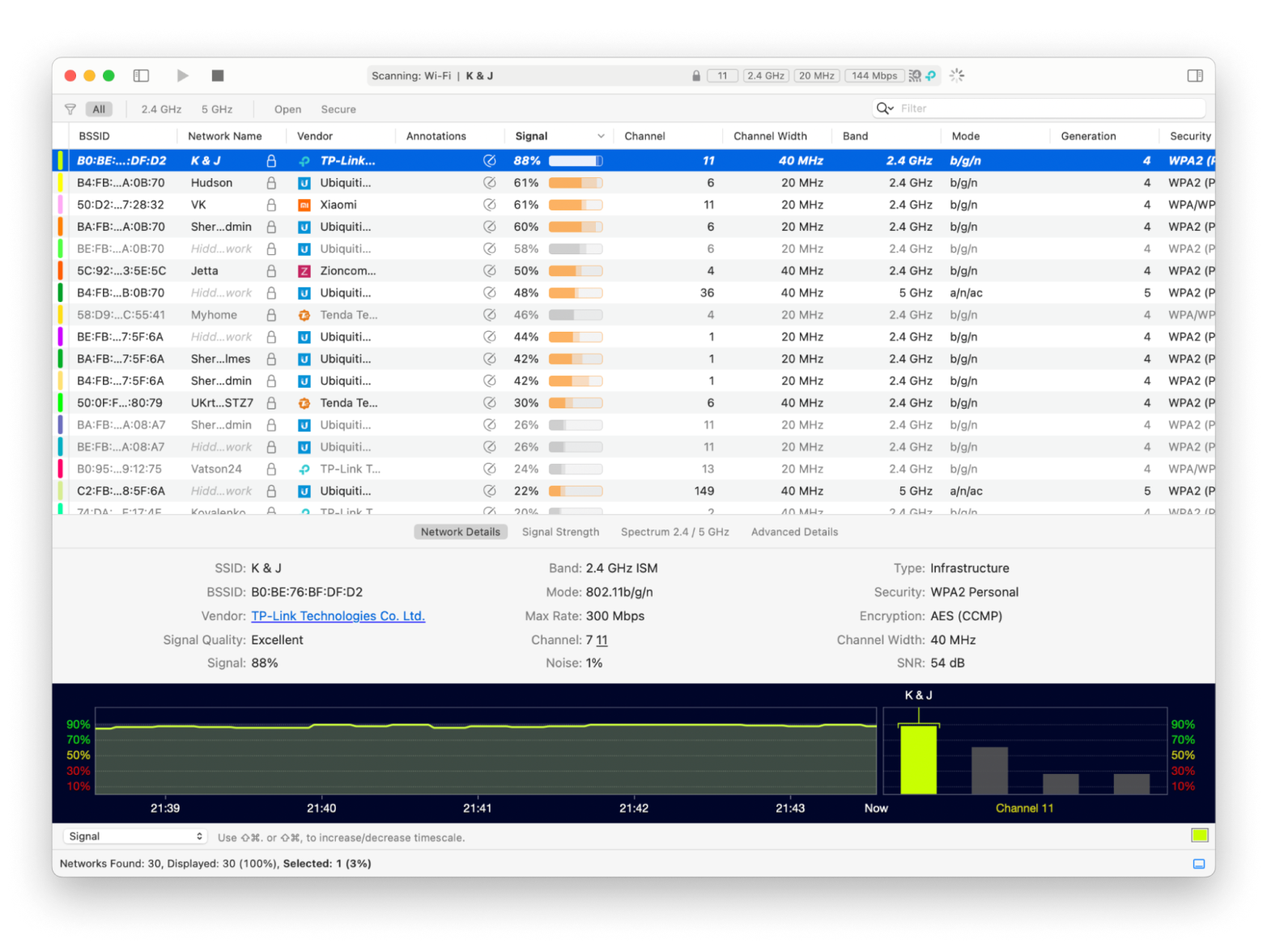
Task: Toggle the right inspector panel icon
Action: tap(1195, 75)
